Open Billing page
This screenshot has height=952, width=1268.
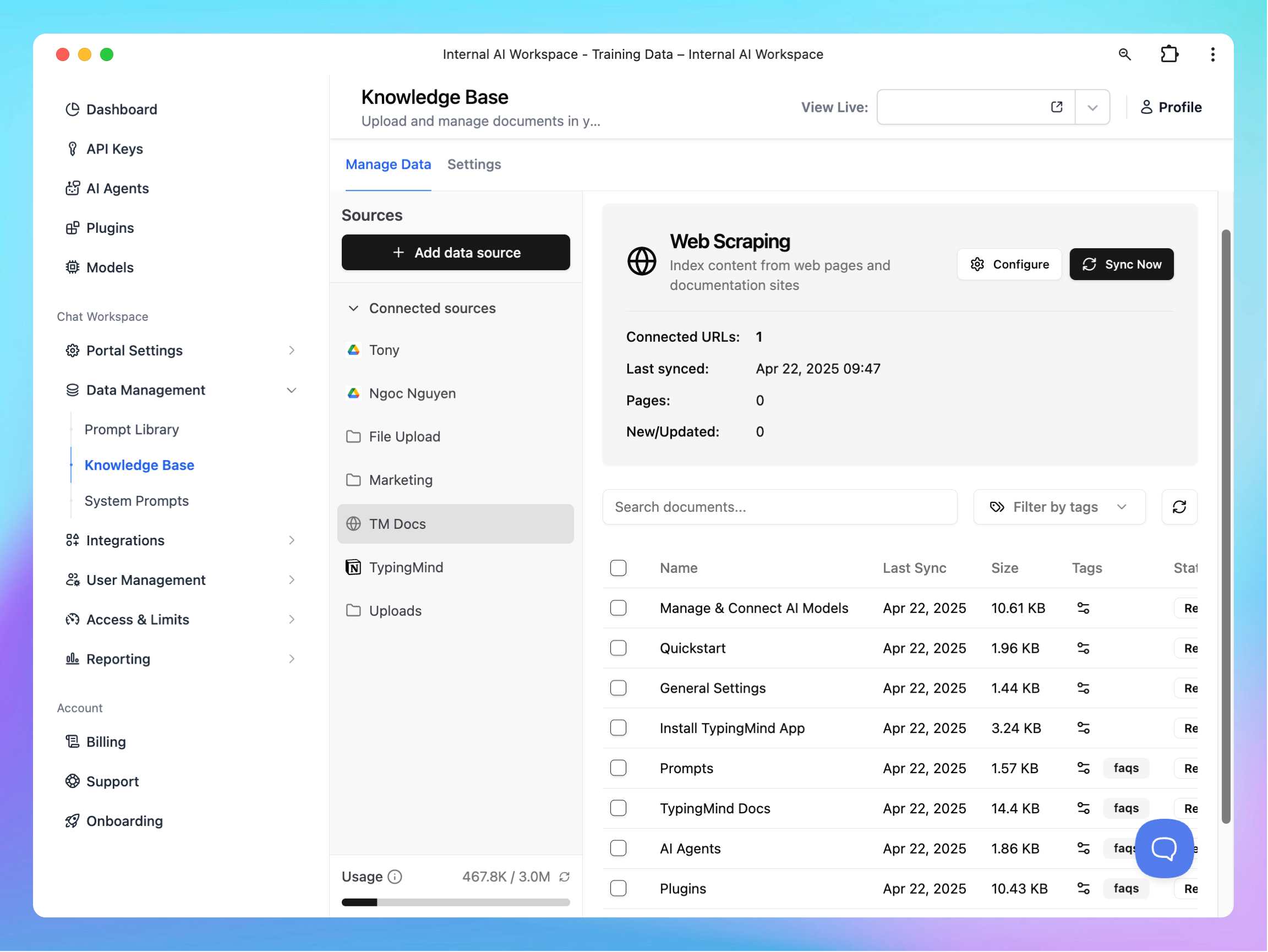pos(96,742)
